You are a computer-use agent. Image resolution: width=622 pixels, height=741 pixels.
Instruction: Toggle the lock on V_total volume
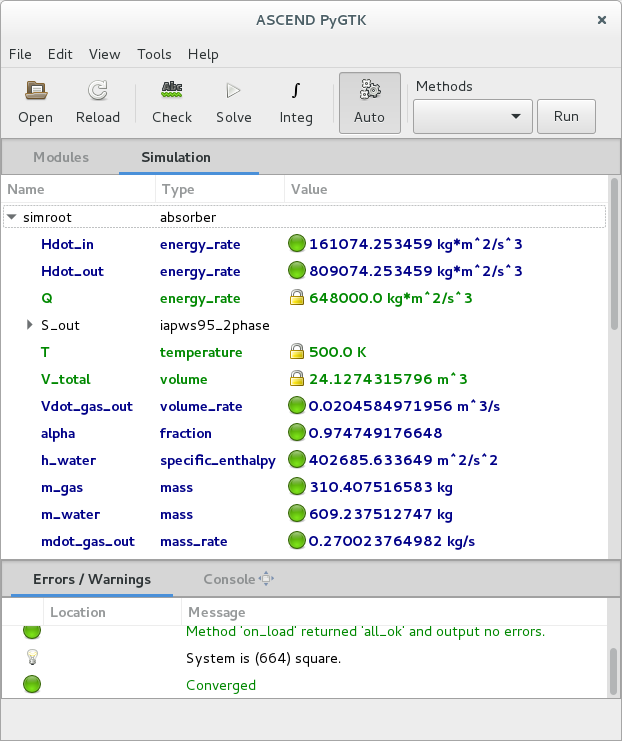[x=296, y=379]
